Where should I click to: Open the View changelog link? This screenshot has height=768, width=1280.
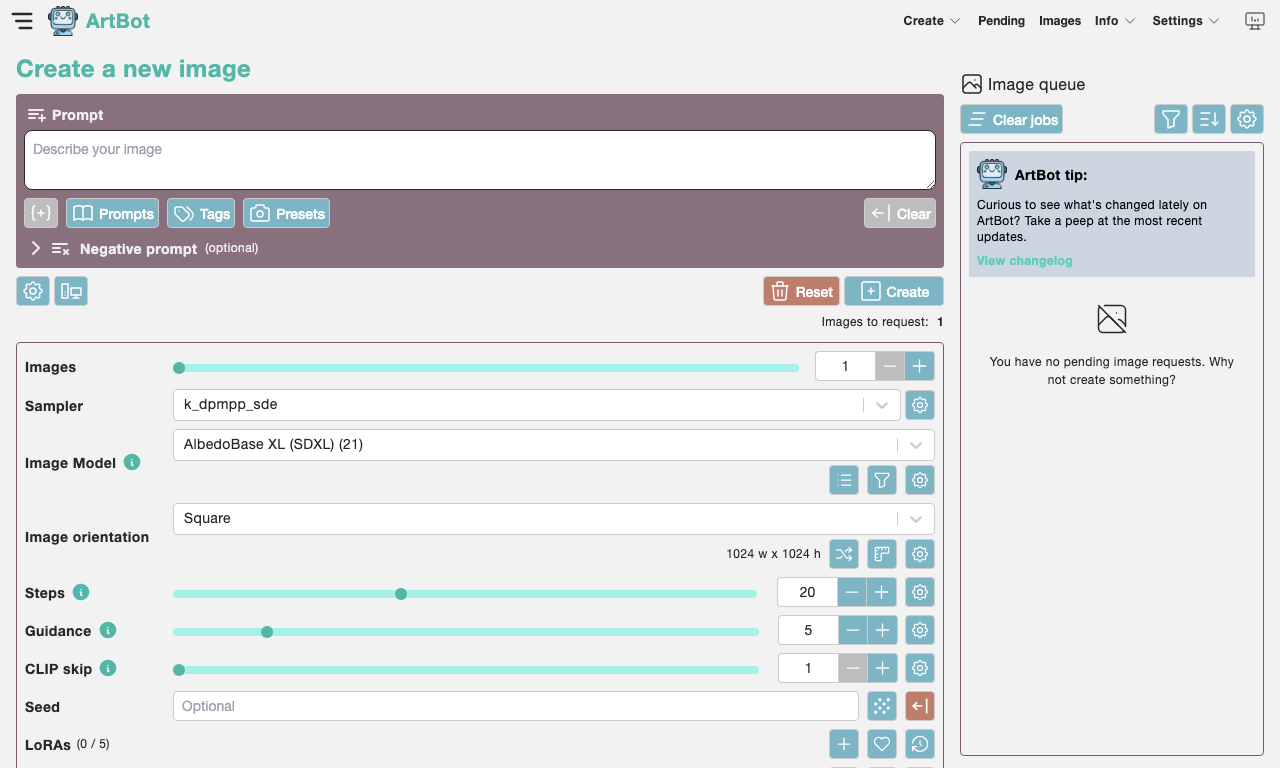(1024, 261)
